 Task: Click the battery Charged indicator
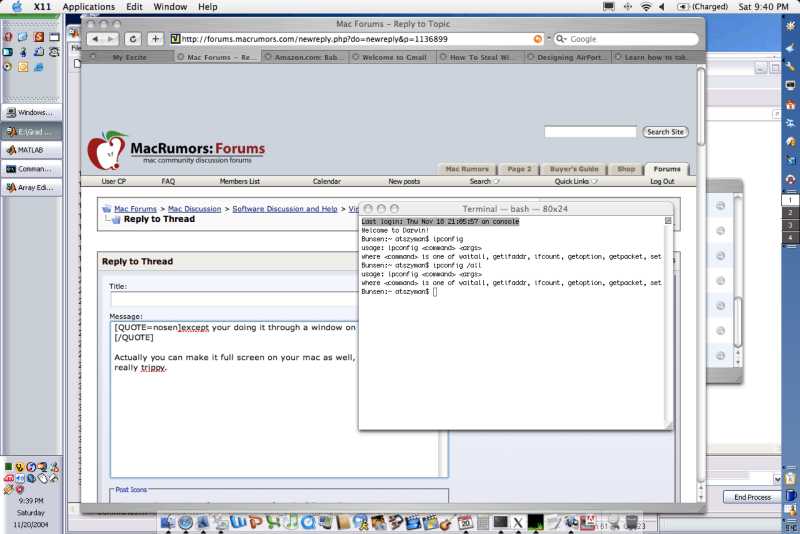point(703,7)
